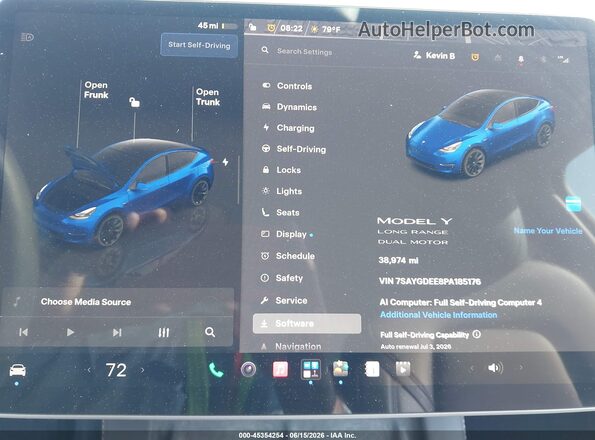Open the Charging settings menu
The height and width of the screenshot is (440, 595).
click(x=288, y=128)
